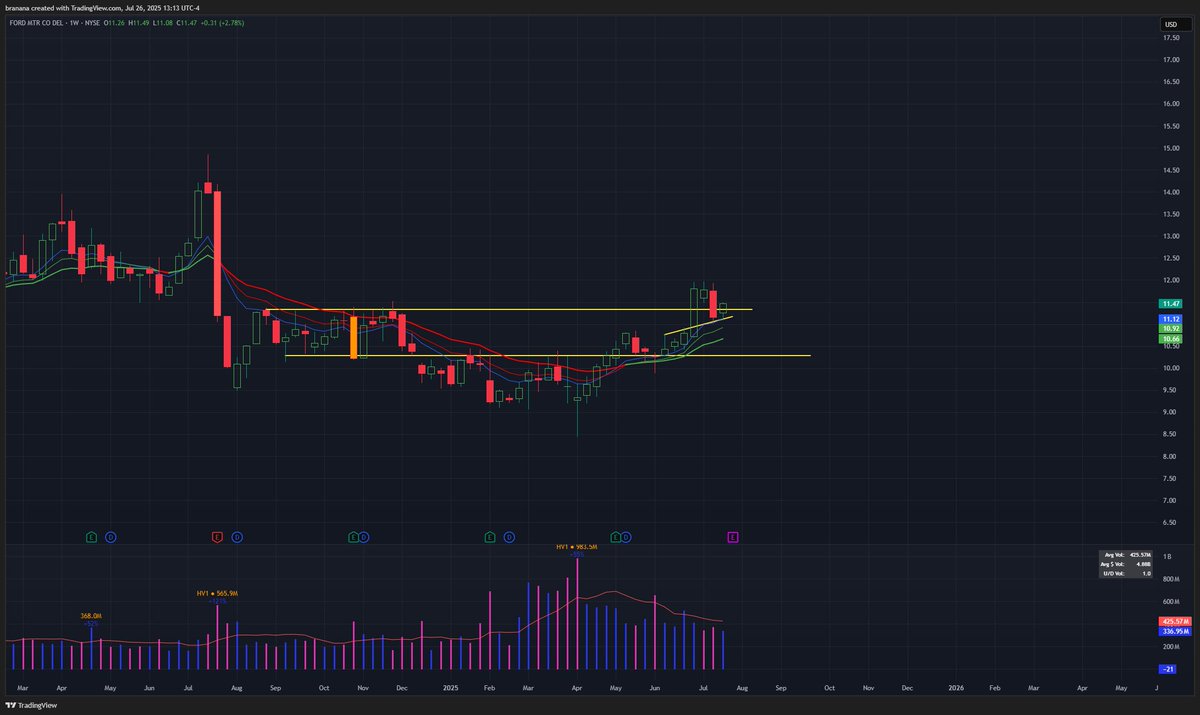Click the Avg Vol row in stats table
Viewport: 1200px width, 715px height.
(x=1125, y=555)
